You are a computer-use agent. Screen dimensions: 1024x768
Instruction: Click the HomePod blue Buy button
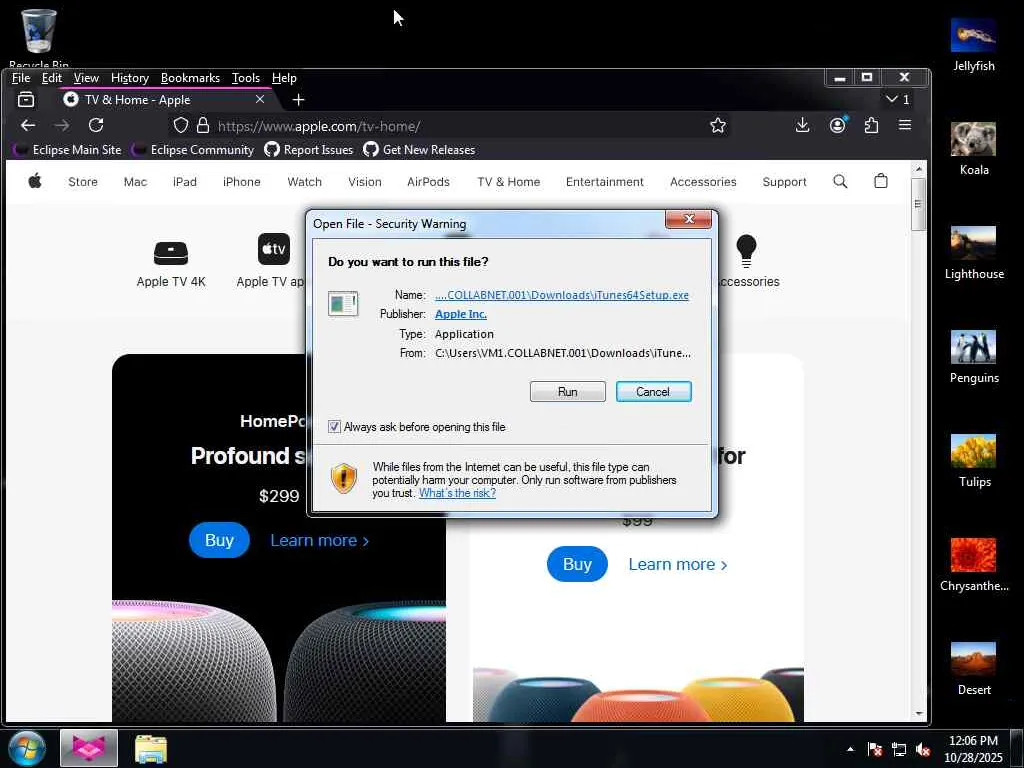coord(219,540)
